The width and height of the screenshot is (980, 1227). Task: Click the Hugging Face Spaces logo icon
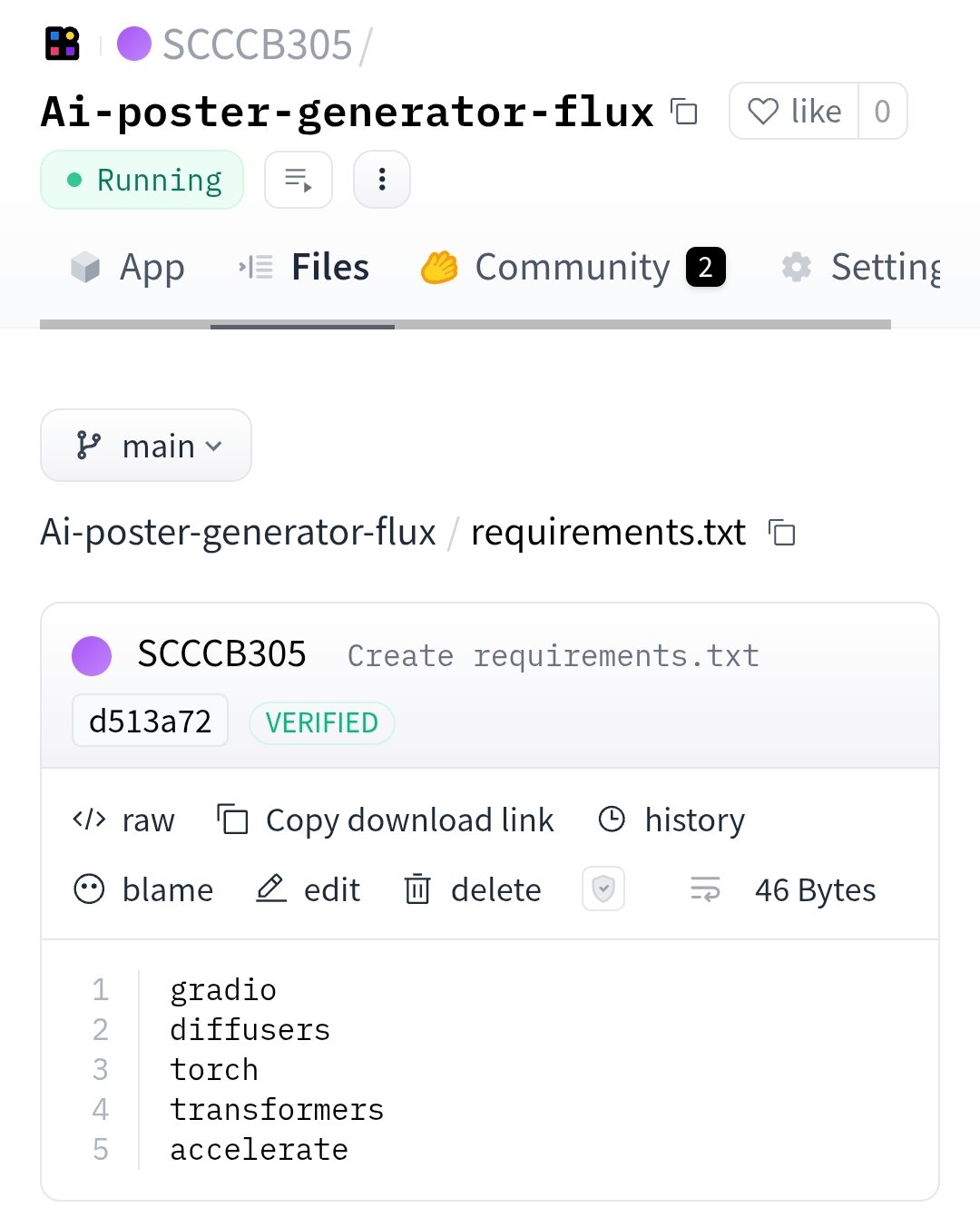coord(63,44)
